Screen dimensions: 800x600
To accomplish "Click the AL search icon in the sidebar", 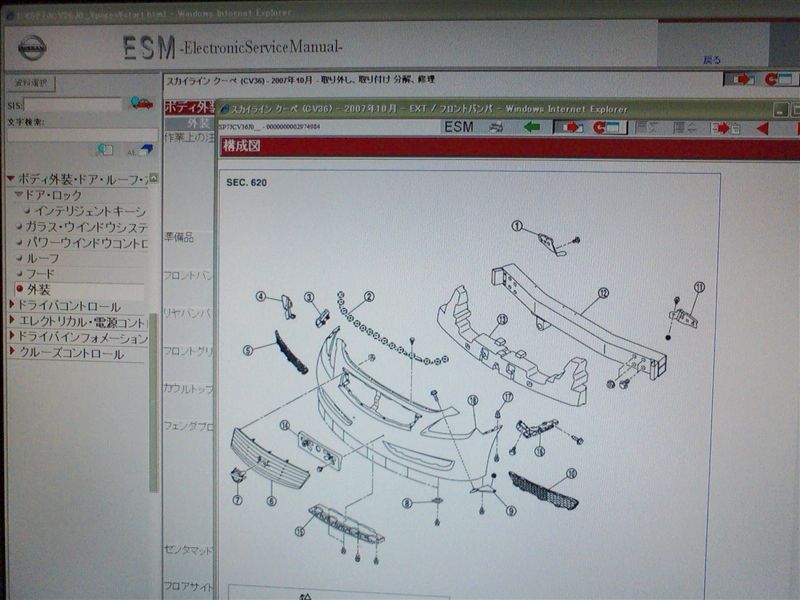I will pos(139,151).
